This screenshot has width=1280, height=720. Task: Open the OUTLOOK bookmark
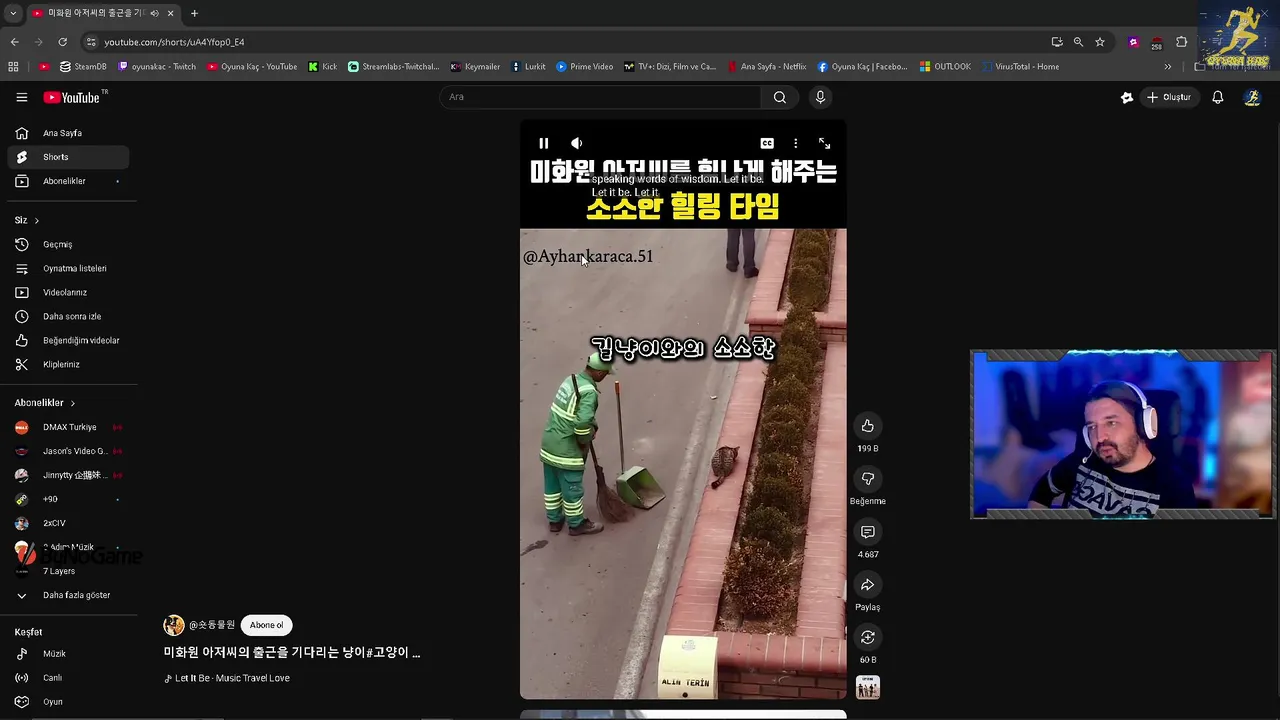(x=945, y=67)
